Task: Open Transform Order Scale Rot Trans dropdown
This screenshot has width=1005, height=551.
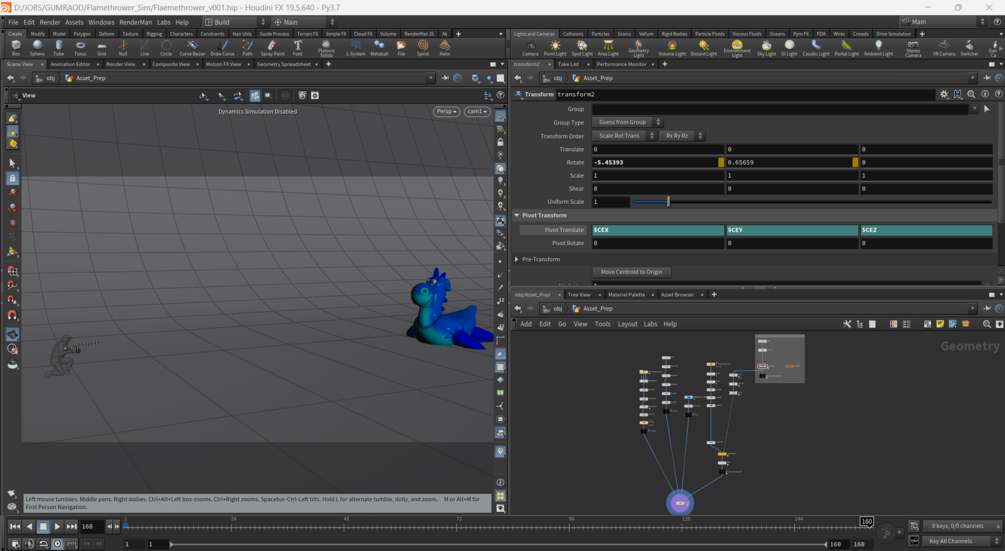Action: click(624, 136)
